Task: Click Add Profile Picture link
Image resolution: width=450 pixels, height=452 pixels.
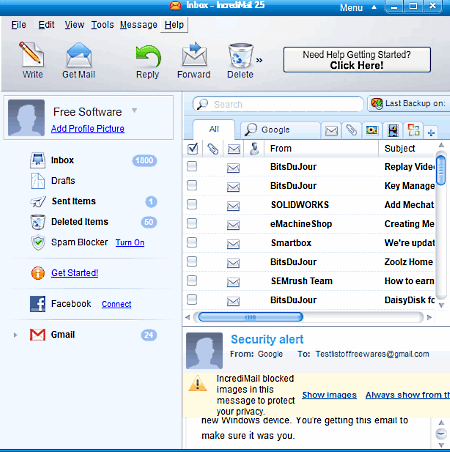Action: pyautogui.click(x=88, y=129)
